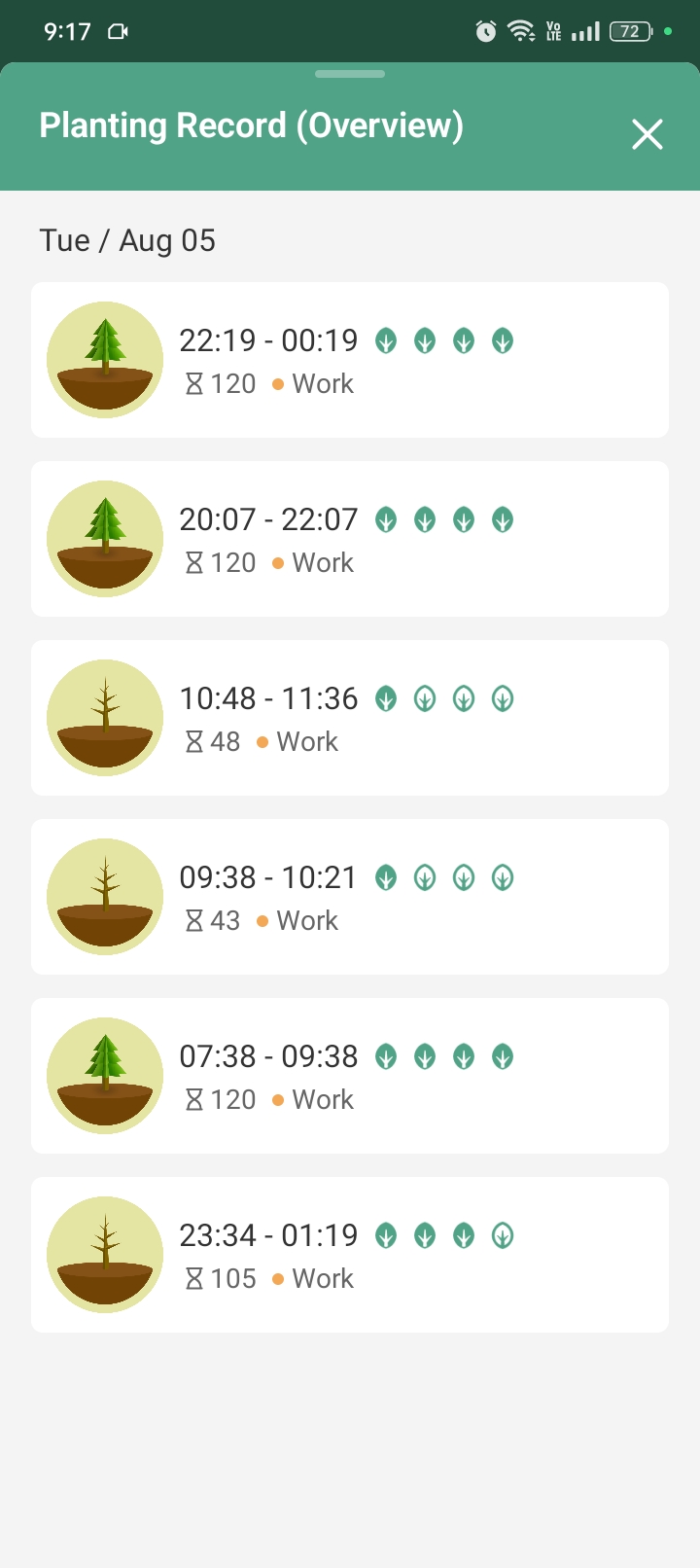Tap the Tue / Aug 05 date header
700x1568 pixels.
point(127,240)
